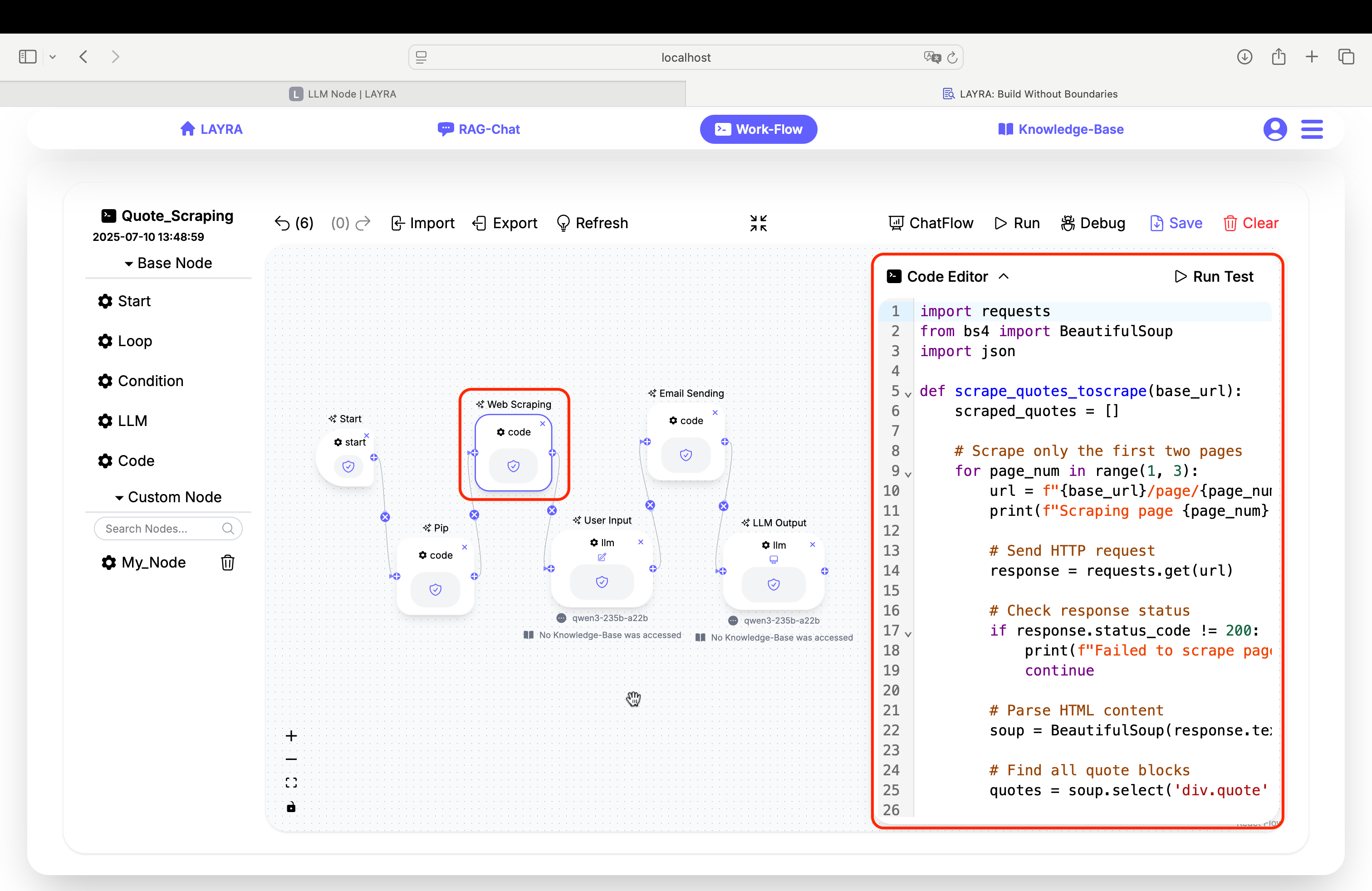Close the LLM Output llm node
Viewport: 1372px width, 891px height.
[x=813, y=545]
